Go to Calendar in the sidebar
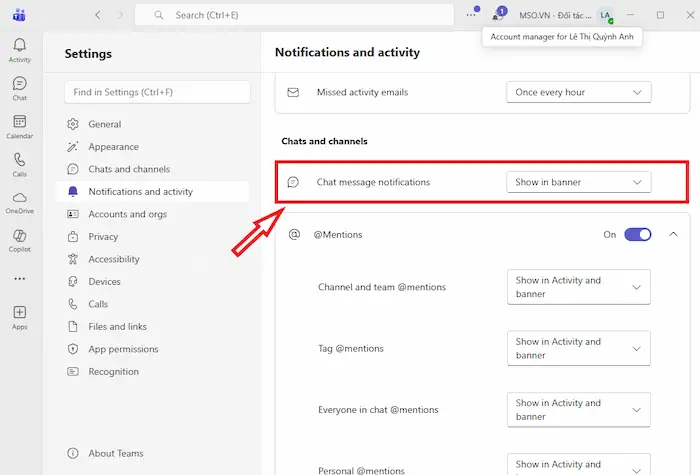This screenshot has width=700, height=475. click(x=20, y=125)
